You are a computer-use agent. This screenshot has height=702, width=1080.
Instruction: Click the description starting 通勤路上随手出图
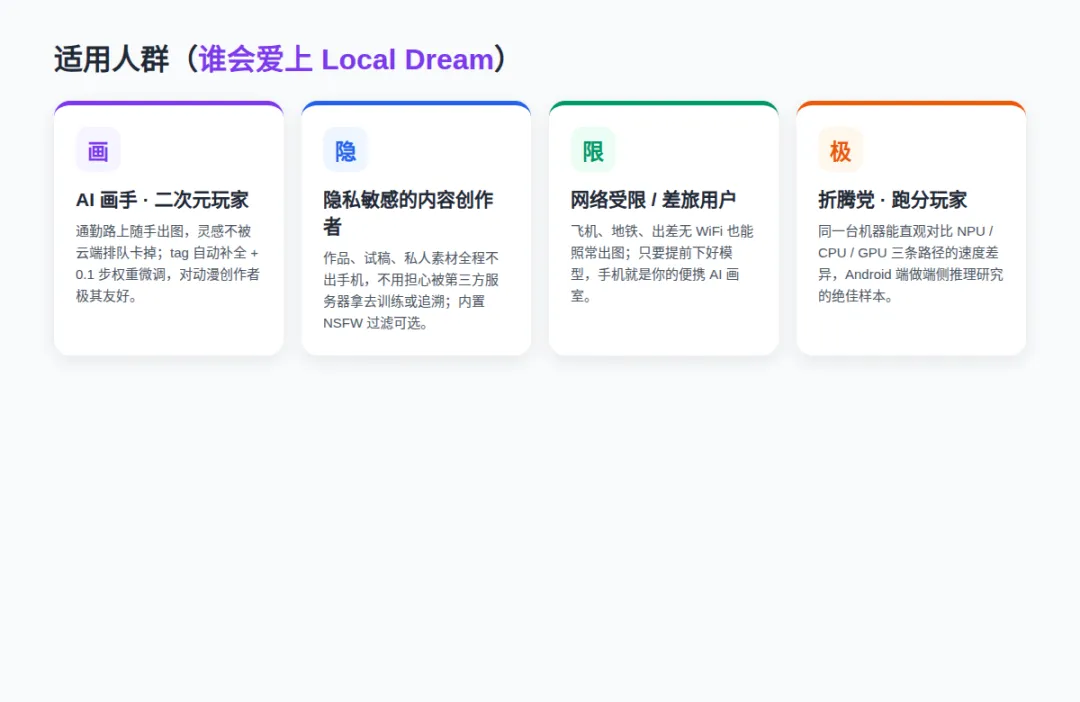[168, 263]
